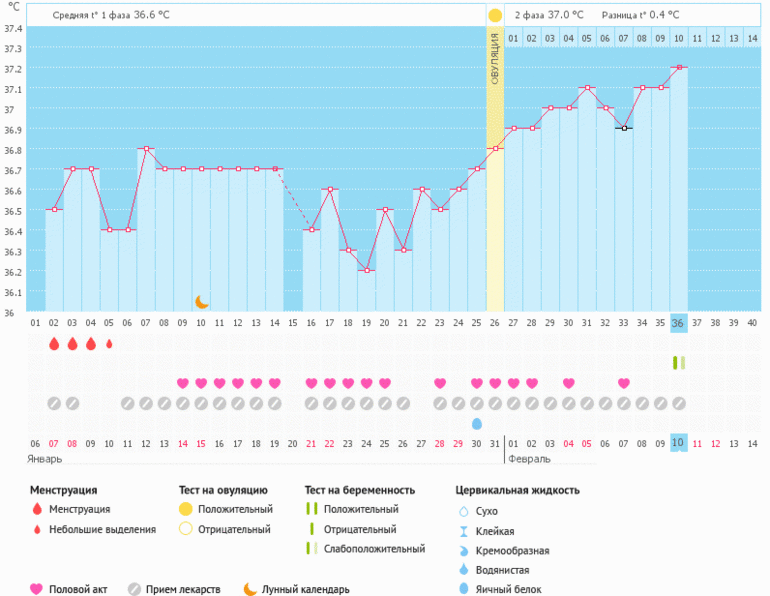Viewport: 770px width, 596px height.
Task: Click the blue cervical fluid drop on day 25
Action: (x=476, y=423)
